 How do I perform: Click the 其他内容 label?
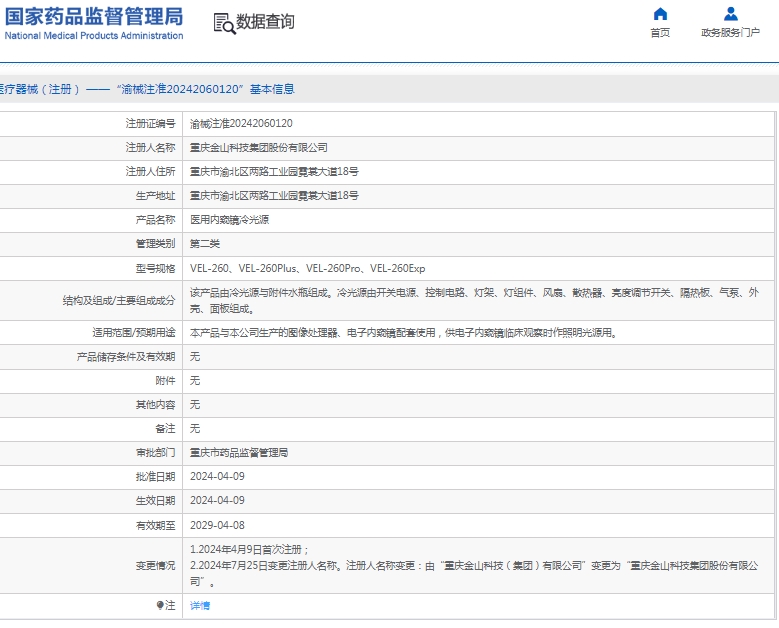[x=156, y=405]
